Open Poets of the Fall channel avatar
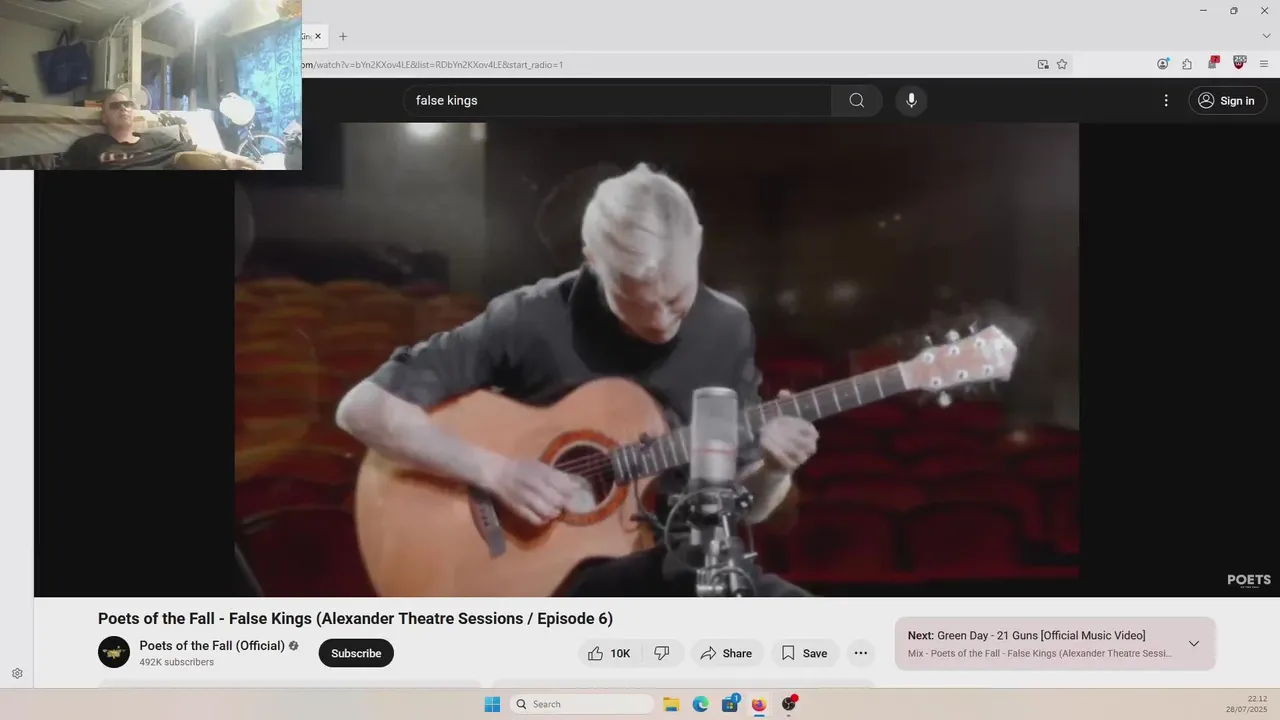The width and height of the screenshot is (1280, 720). point(114,652)
